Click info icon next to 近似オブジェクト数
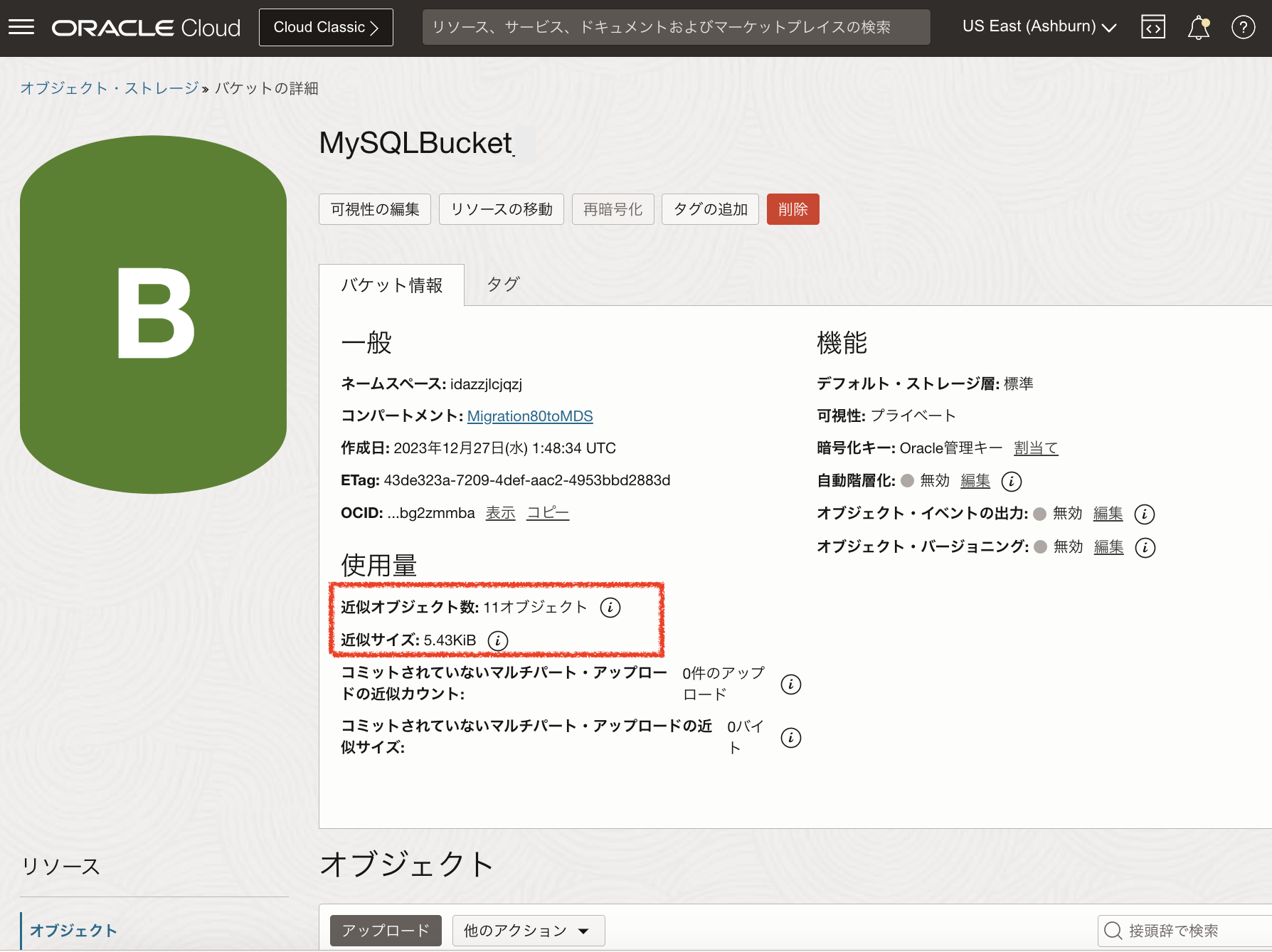 (x=610, y=607)
